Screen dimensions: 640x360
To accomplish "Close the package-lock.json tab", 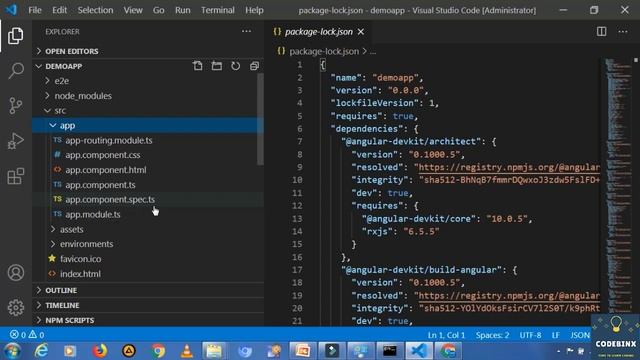I will point(361,31).
